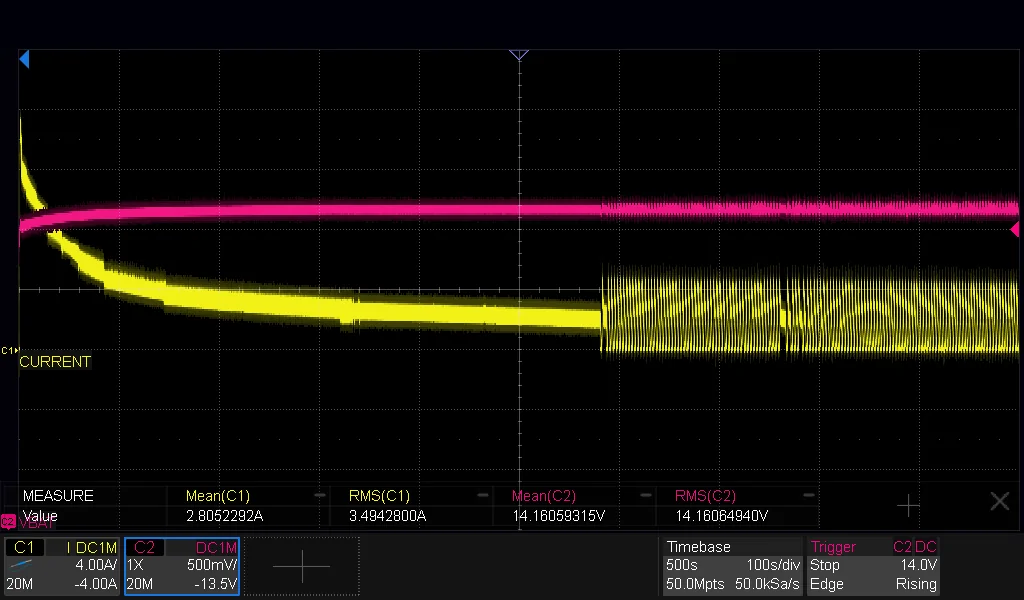Click the MEASURE label
Image resolution: width=1024 pixels, height=600 pixels.
click(x=58, y=496)
